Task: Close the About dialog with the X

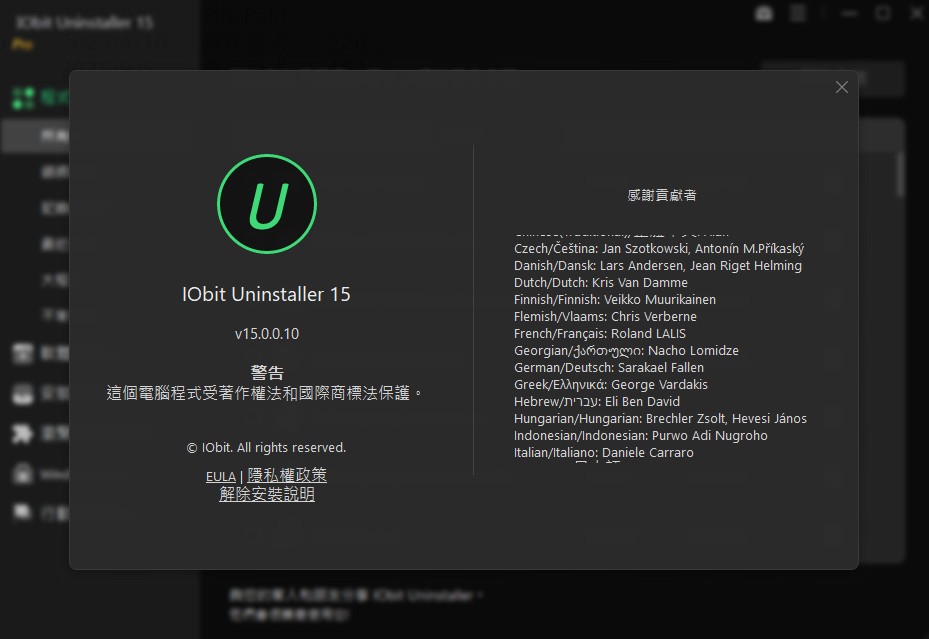Action: coord(841,88)
